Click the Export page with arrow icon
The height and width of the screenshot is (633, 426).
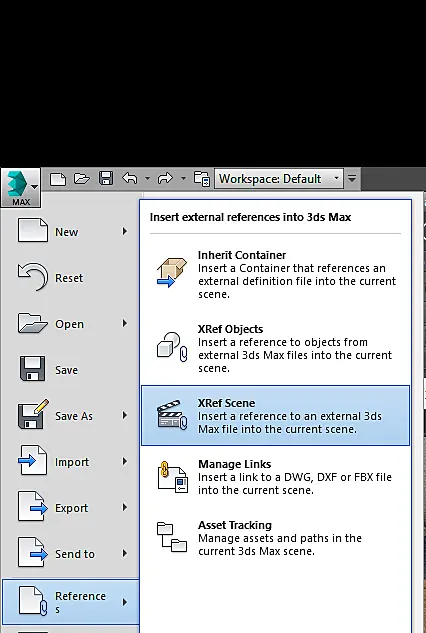pos(33,506)
